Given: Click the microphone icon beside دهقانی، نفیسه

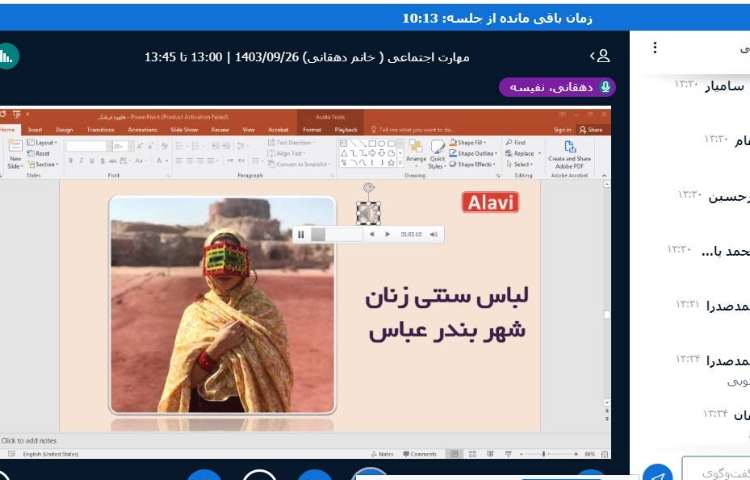Looking at the screenshot, I should coord(605,87).
